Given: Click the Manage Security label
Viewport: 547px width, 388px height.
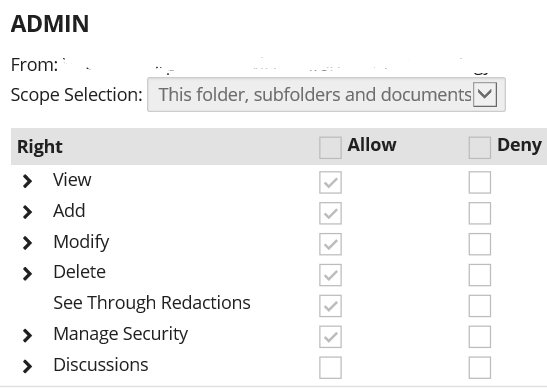Looking at the screenshot, I should coord(120,334).
